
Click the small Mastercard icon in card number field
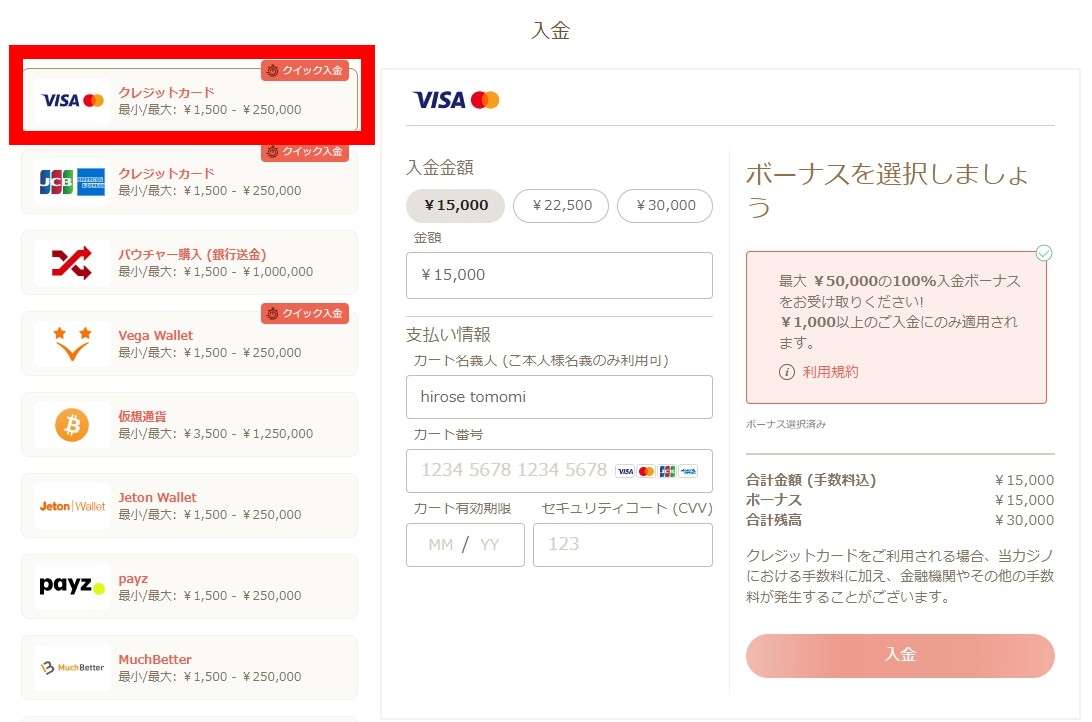(x=646, y=471)
